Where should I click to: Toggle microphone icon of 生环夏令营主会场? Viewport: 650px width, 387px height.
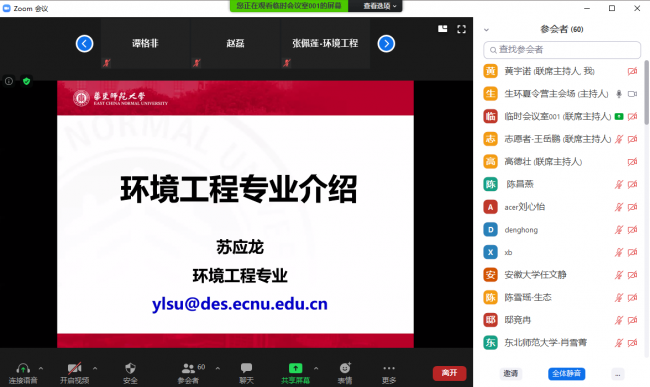(619, 94)
